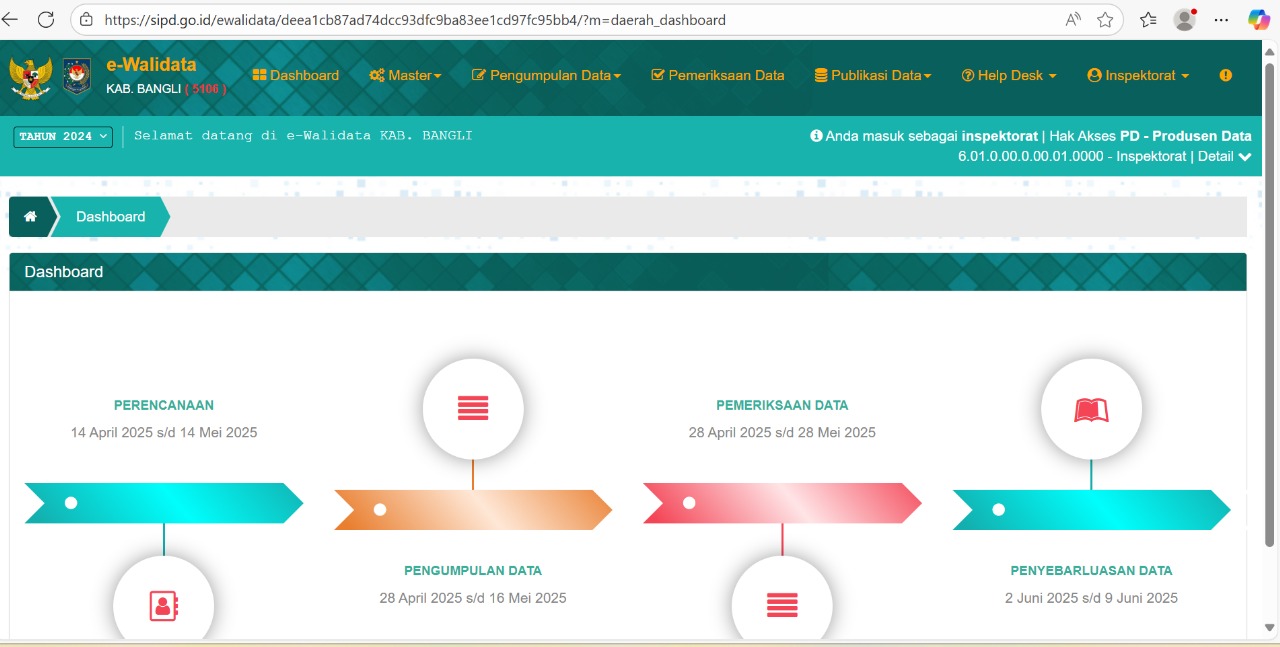The width and height of the screenshot is (1280, 647).
Task: Select the Dashboard grid icon in navbar
Action: click(x=261, y=75)
